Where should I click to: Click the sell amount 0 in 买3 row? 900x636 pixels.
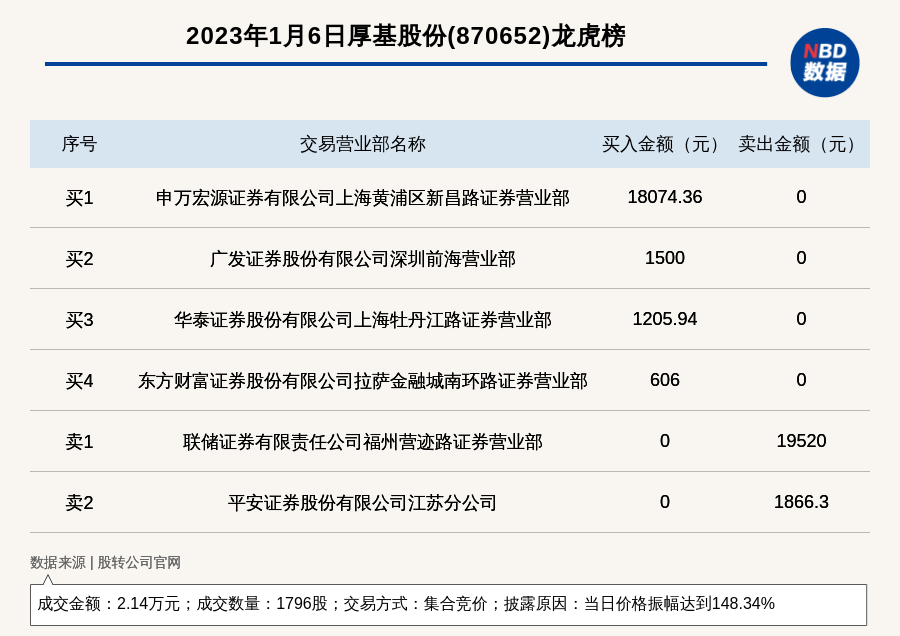coord(801,319)
